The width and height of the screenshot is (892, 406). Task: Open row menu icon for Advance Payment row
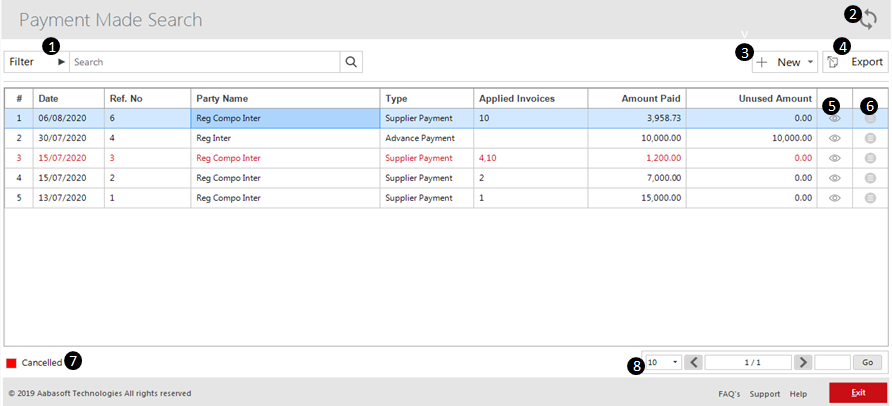click(870, 138)
